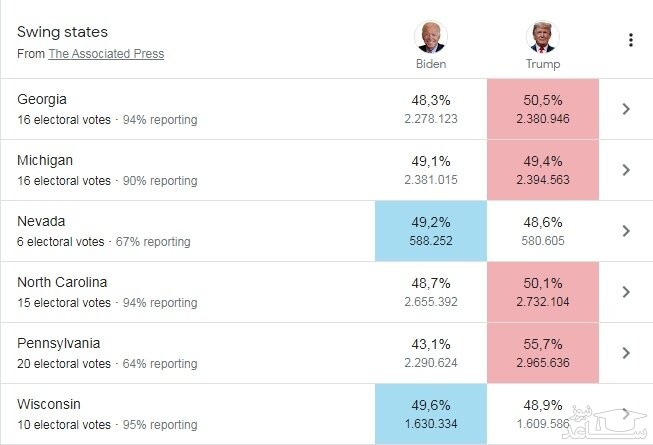The width and height of the screenshot is (653, 445).
Task: Click Biden's portrait photo
Action: (x=431, y=37)
